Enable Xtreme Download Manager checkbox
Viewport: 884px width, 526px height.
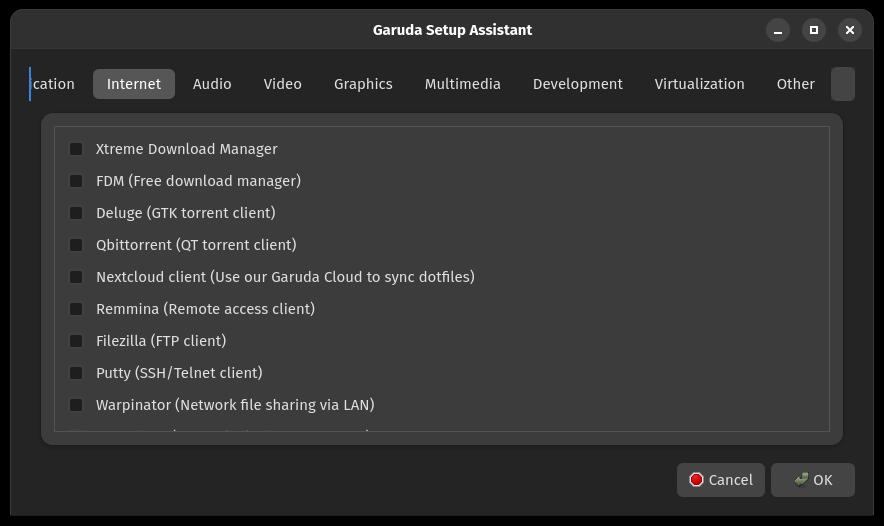(76, 149)
